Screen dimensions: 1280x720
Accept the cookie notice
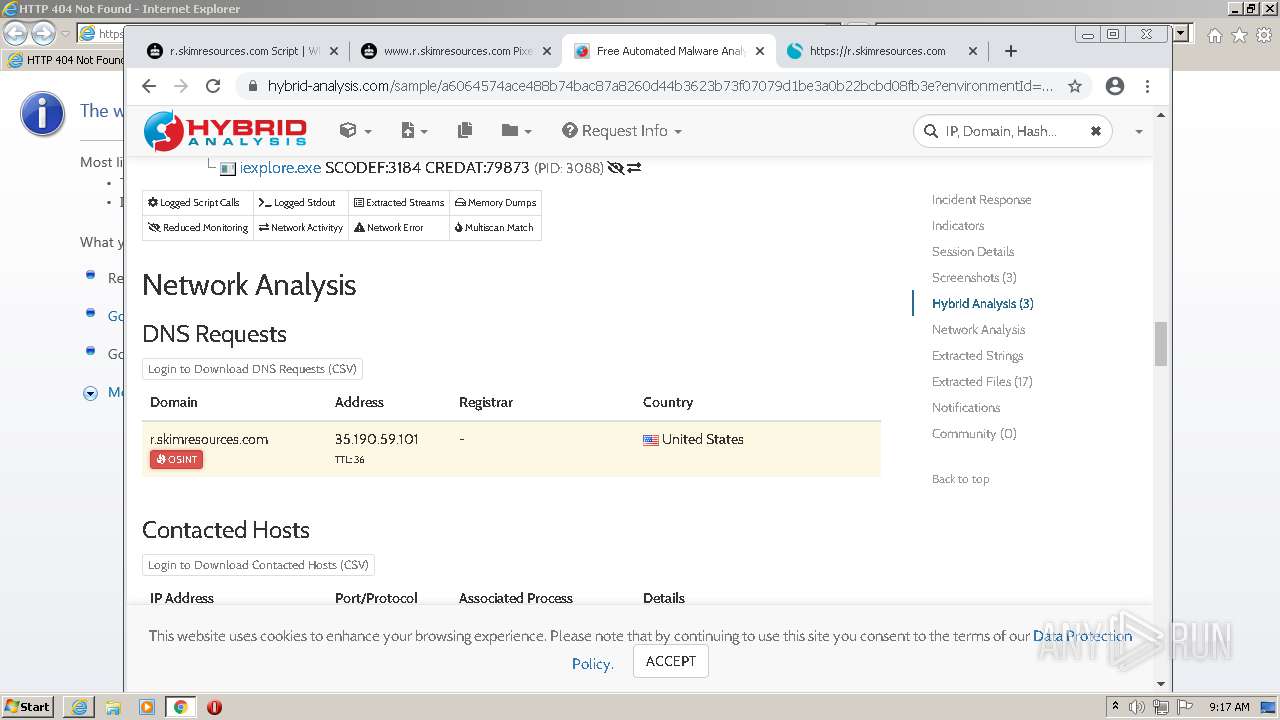coord(670,661)
